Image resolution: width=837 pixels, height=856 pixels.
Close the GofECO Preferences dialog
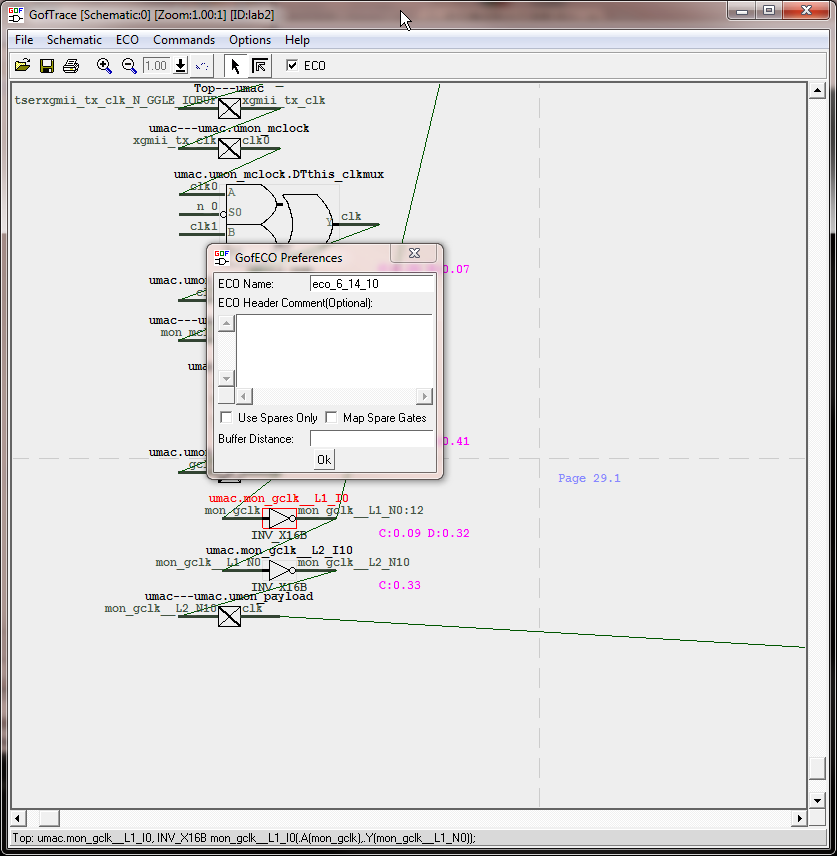(414, 254)
